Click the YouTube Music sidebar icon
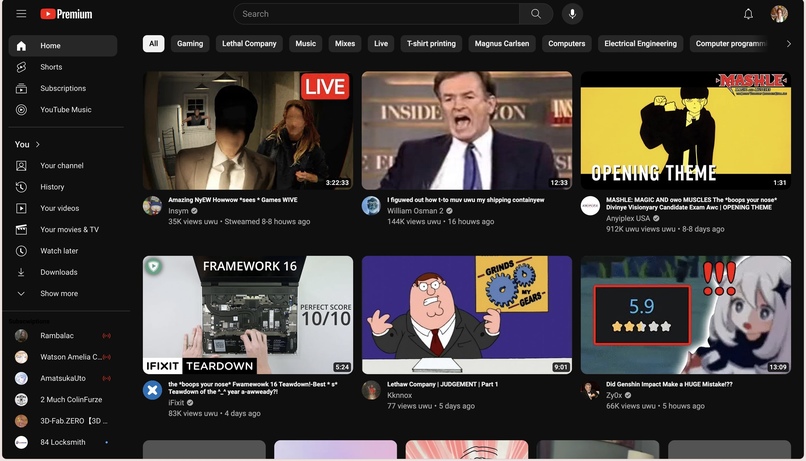Screen dimensions: 806x461 [x=21, y=109]
